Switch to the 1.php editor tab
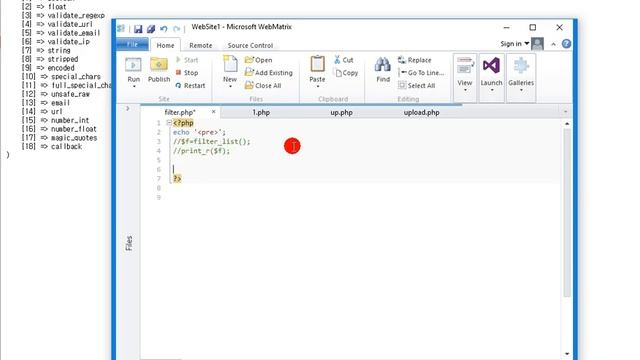The width and height of the screenshot is (640, 360). click(261, 112)
